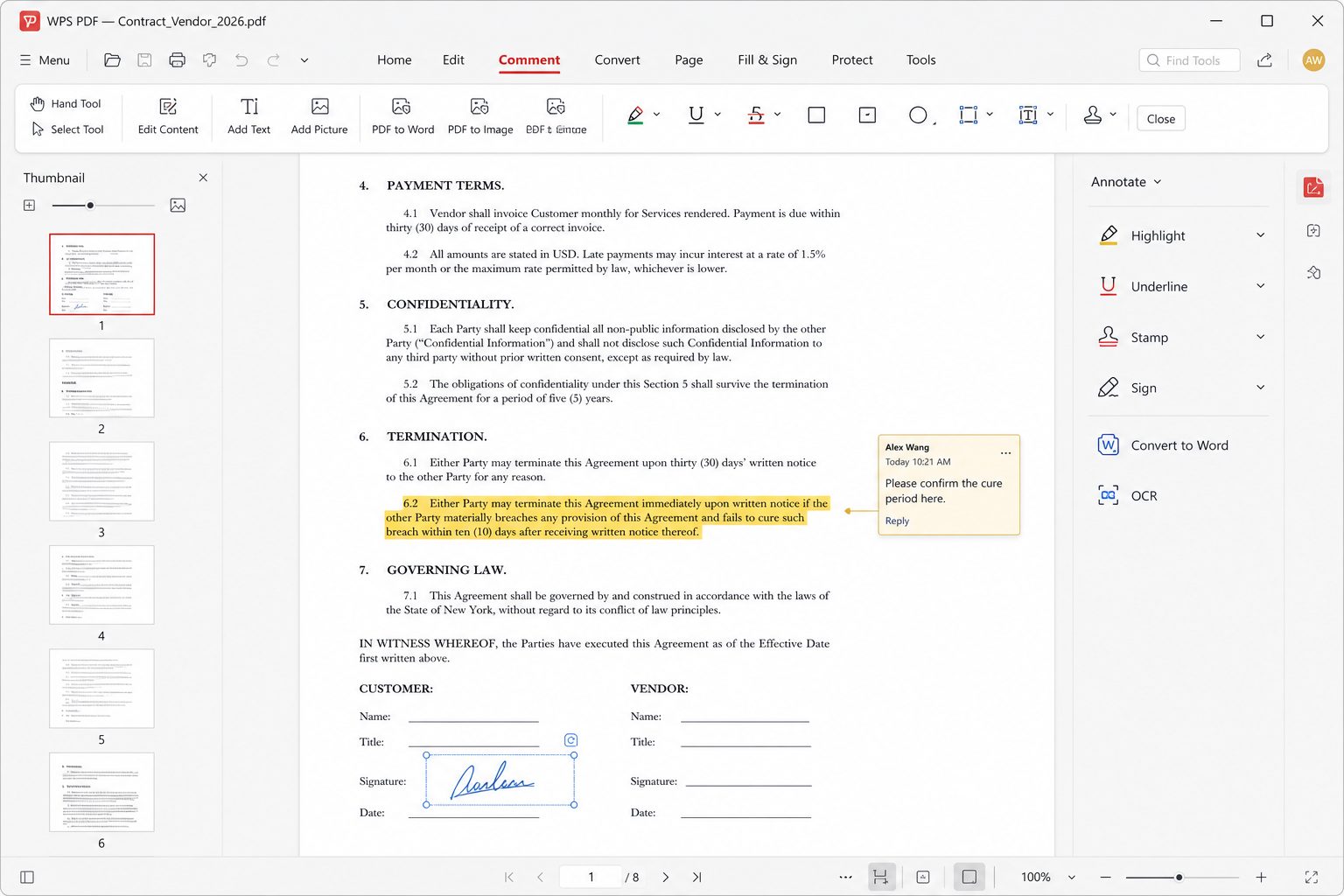Select the text box tool icon

click(x=1028, y=115)
